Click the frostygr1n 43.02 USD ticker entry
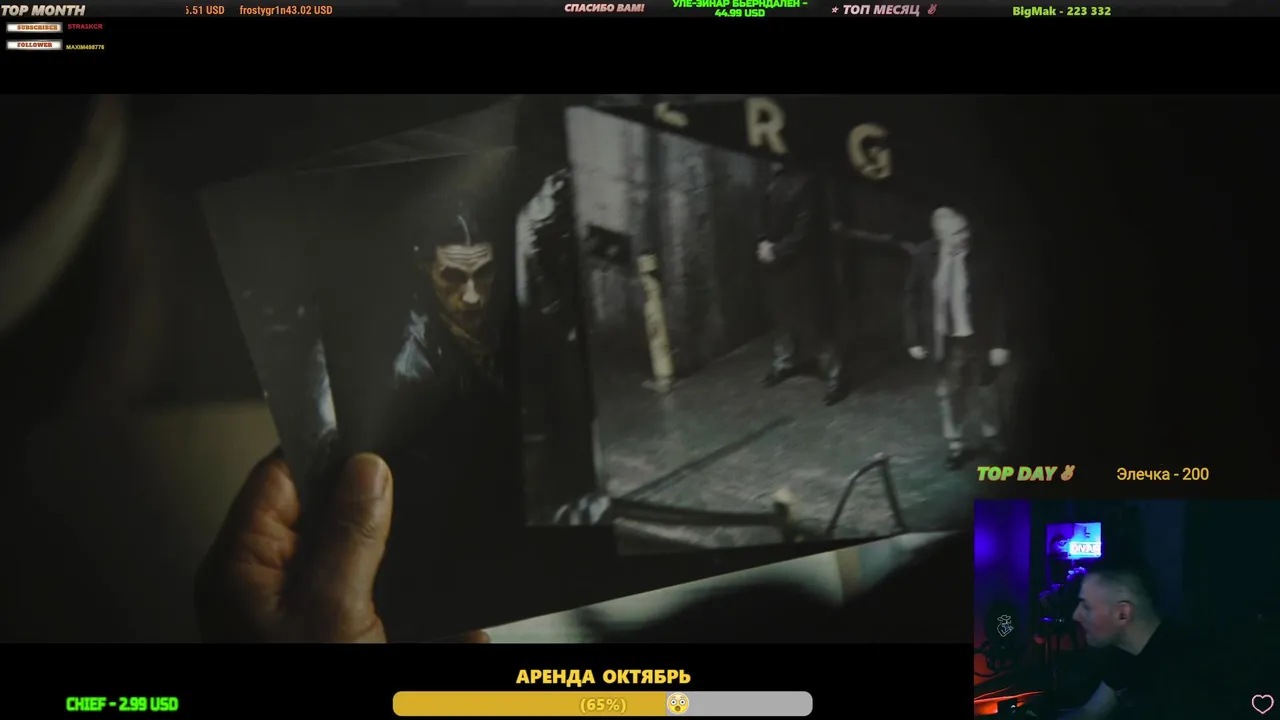Screen dimensions: 1280x720 tap(286, 10)
